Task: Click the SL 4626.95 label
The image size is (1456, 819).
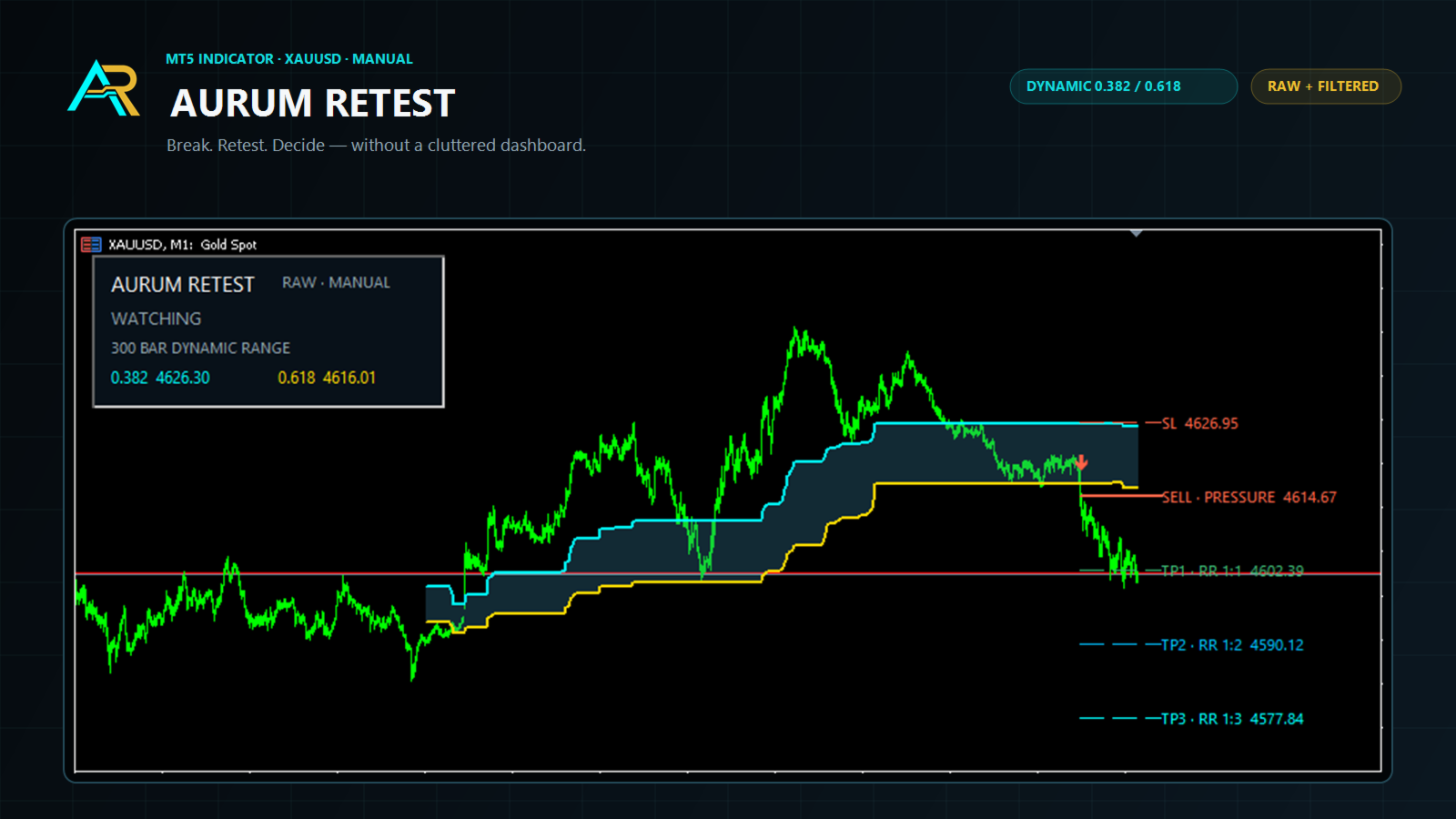Action: coord(1199,423)
